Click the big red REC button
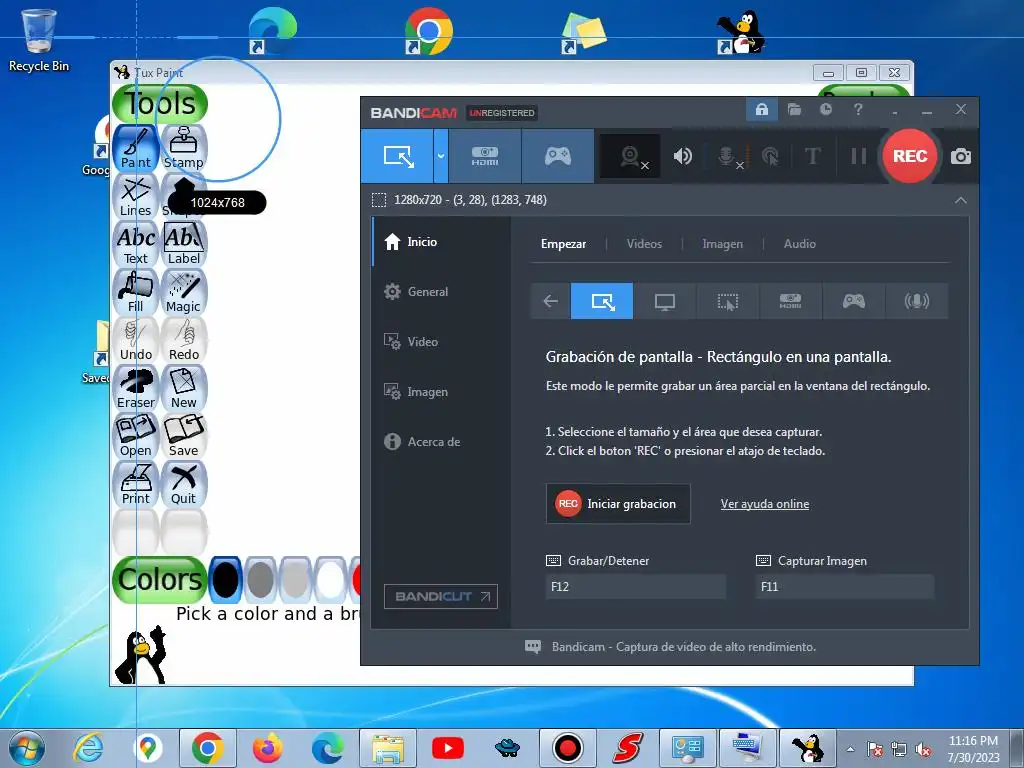This screenshot has width=1024, height=768. (x=910, y=156)
